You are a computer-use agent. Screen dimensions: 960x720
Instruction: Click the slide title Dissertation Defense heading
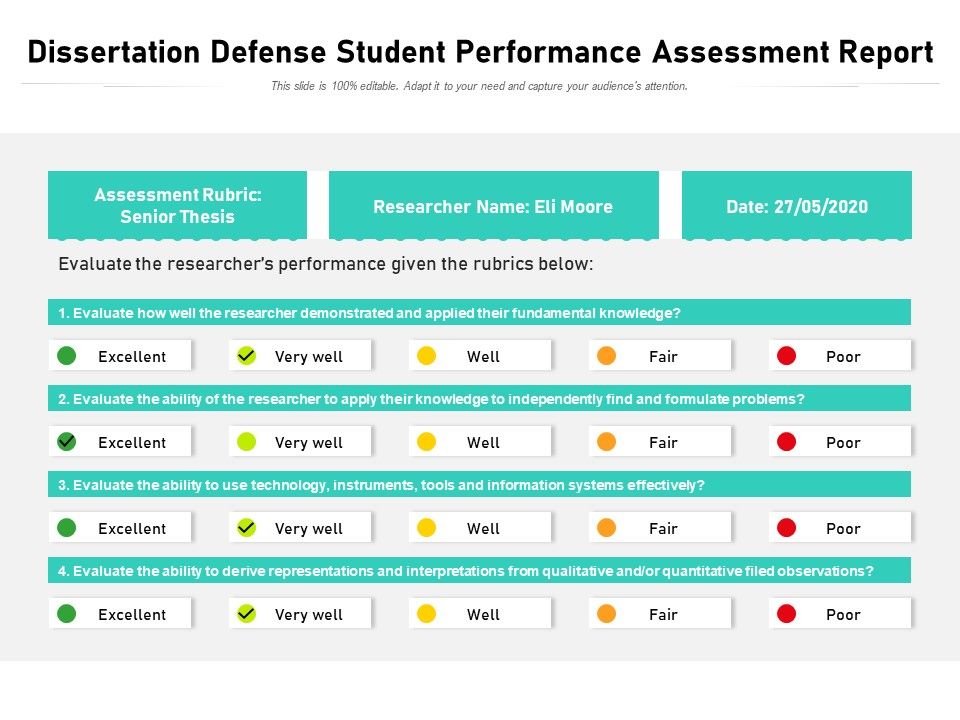tap(480, 52)
